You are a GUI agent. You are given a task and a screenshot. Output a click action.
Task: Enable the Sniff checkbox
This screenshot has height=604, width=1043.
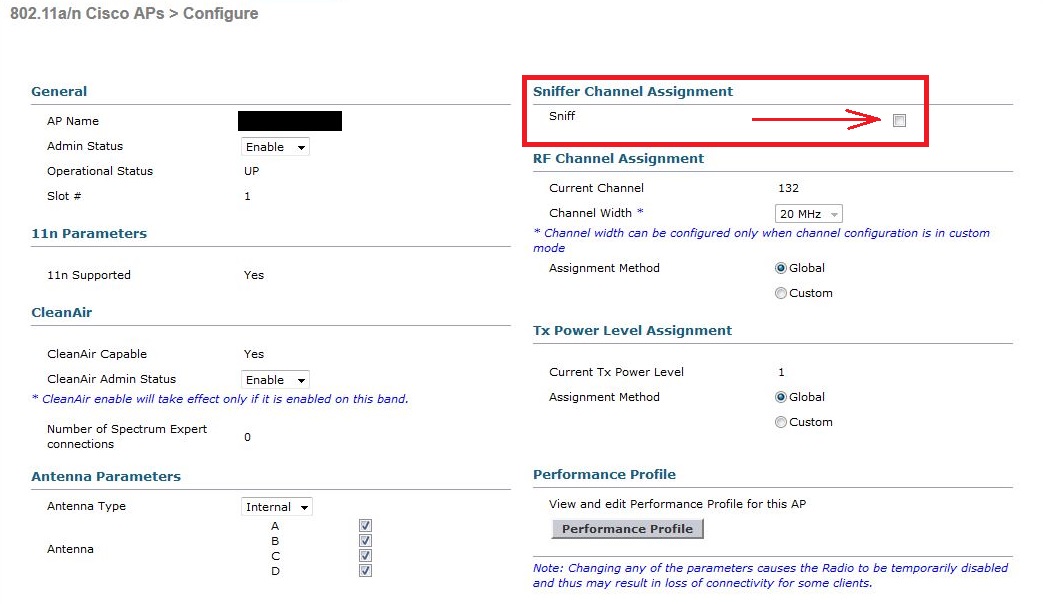tap(899, 121)
